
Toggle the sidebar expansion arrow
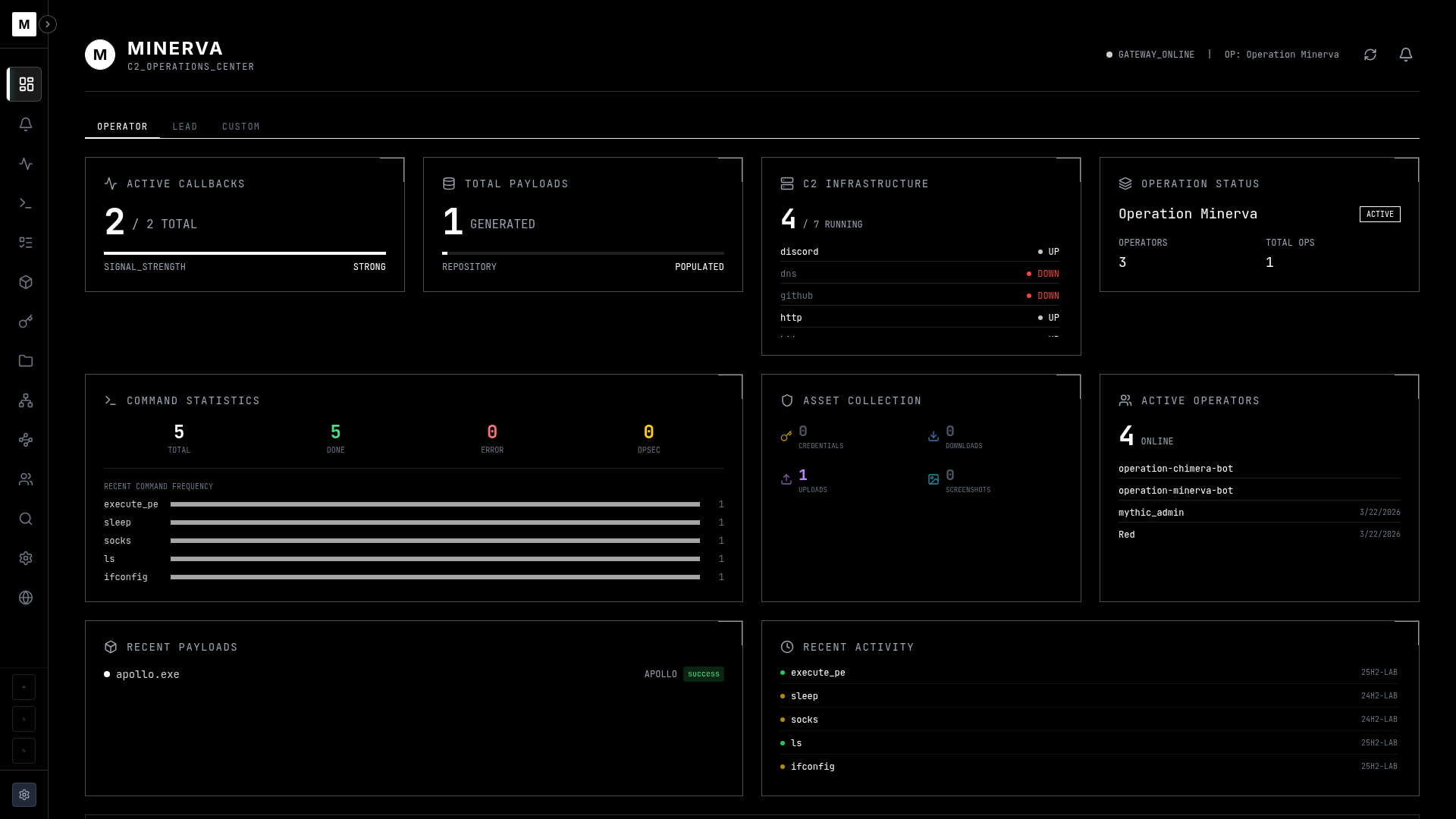click(48, 24)
